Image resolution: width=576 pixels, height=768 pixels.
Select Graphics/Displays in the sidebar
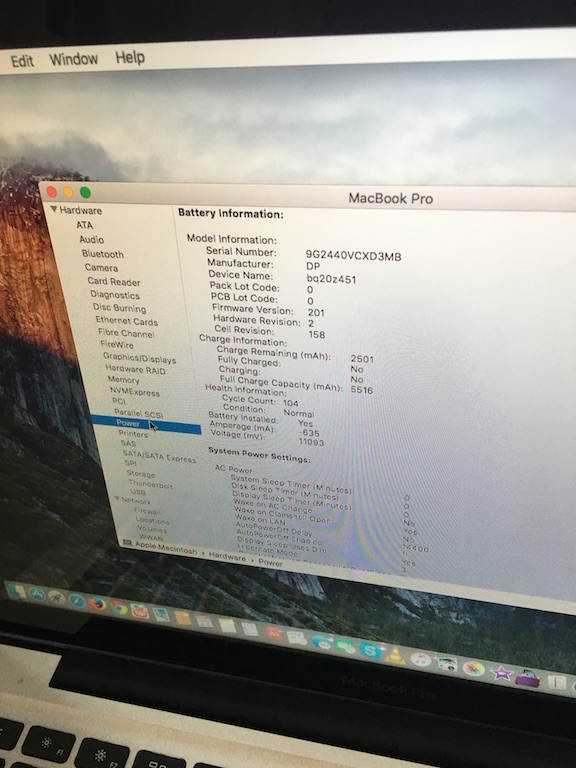point(139,358)
